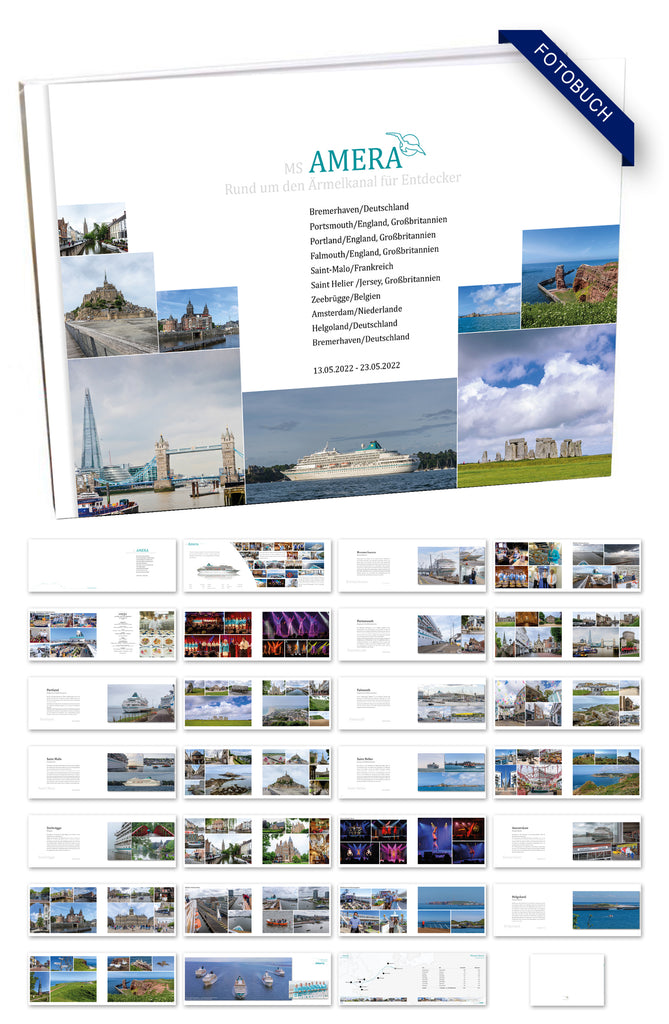Click the red cliff Helgoland cover photo
Viewport: 669px width, 1024px height.
point(570,276)
